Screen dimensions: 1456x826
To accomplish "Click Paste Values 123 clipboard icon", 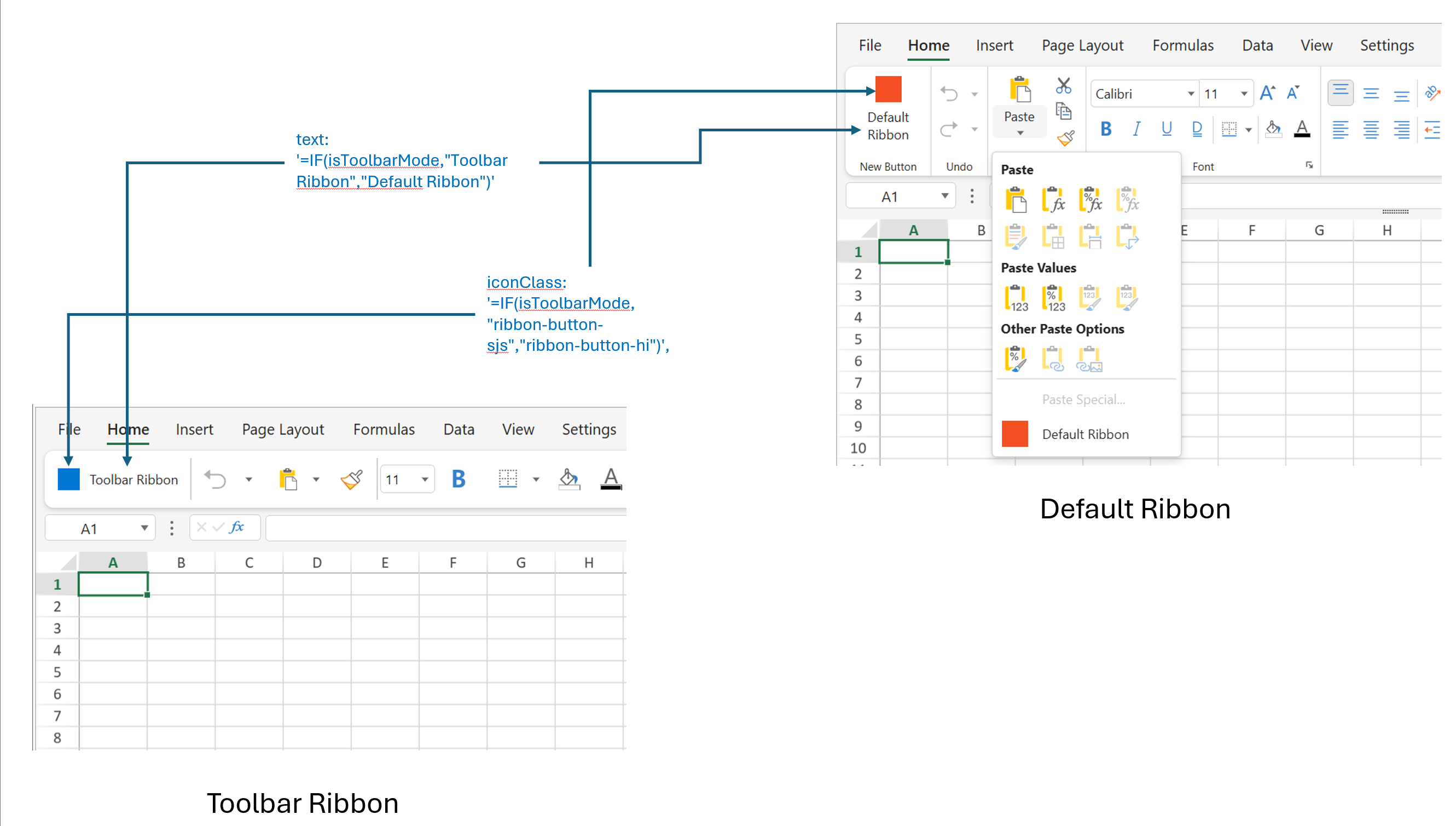I will (x=1016, y=298).
